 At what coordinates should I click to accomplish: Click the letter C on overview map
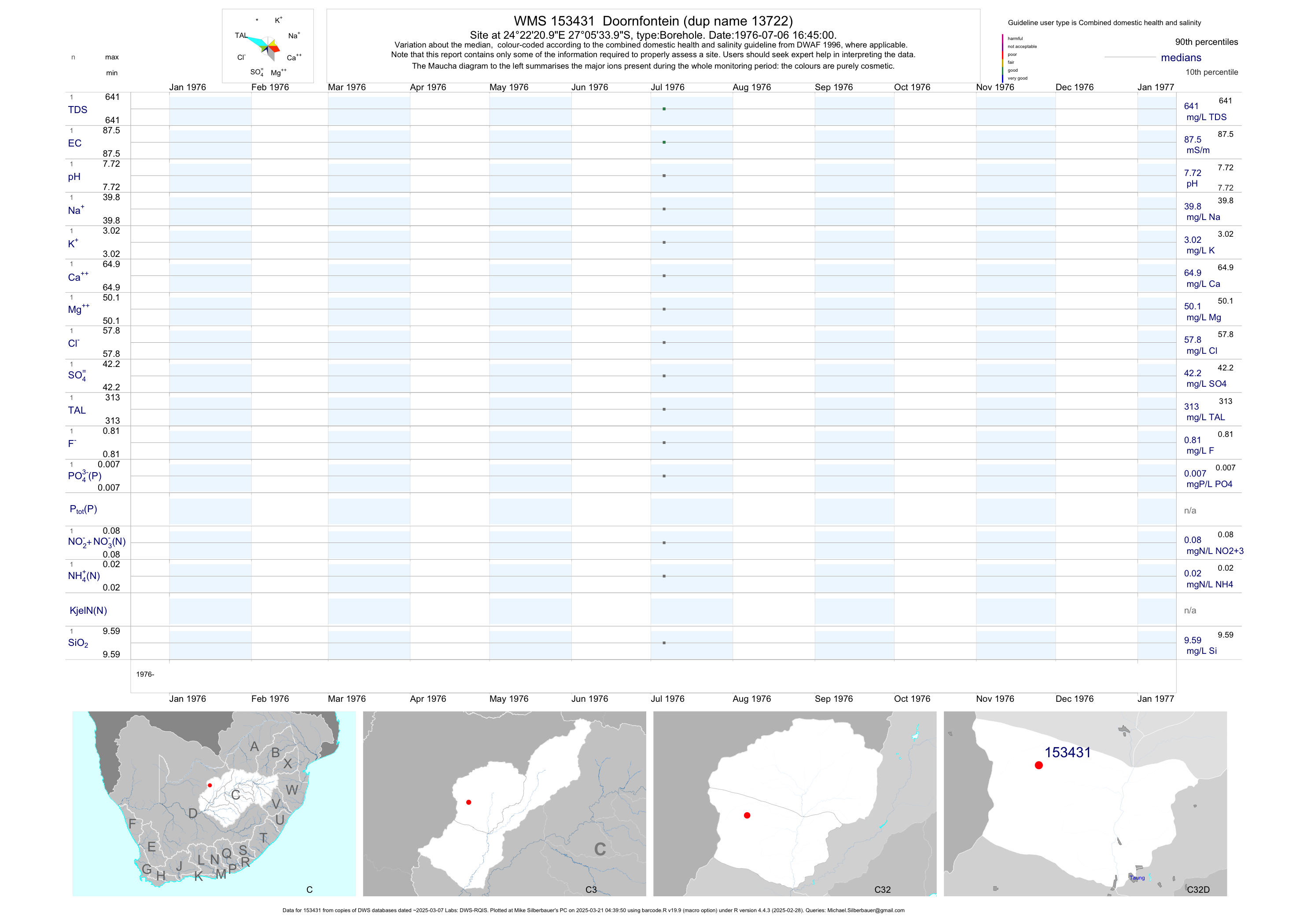pos(235,795)
